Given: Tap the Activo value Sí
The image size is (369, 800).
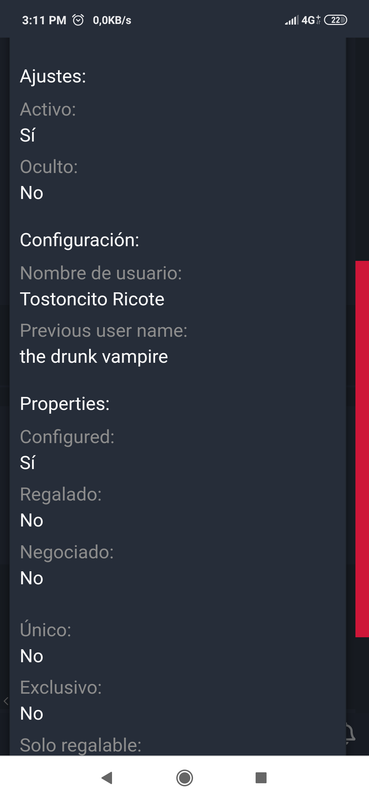Looking at the screenshot, I should point(27,136).
